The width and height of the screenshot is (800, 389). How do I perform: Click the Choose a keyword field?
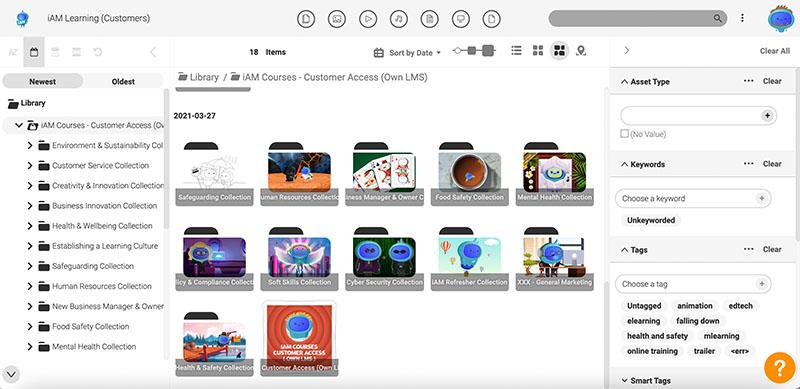coord(693,199)
